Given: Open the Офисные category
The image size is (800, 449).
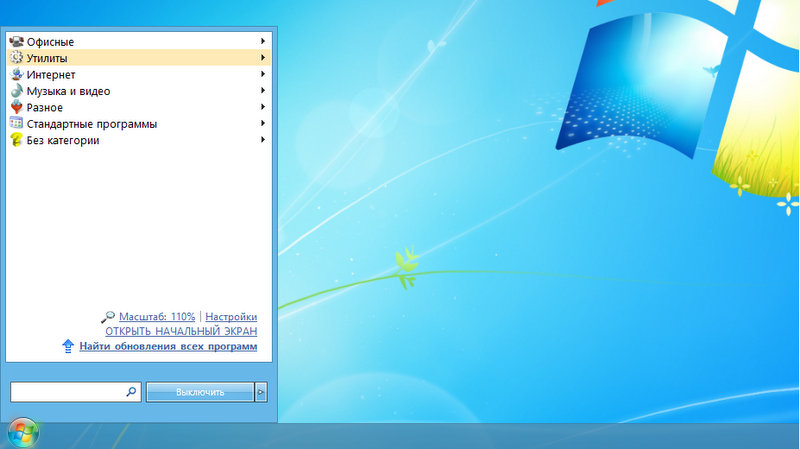Looking at the screenshot, I should pos(139,42).
